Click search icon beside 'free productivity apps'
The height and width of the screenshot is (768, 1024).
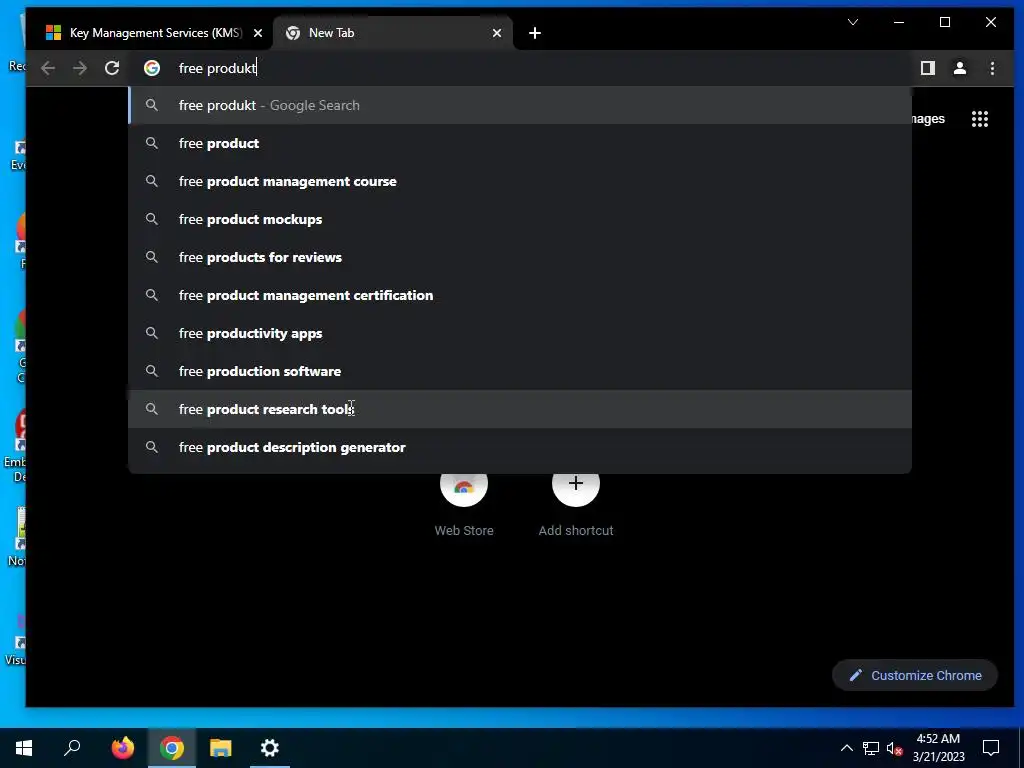152,333
